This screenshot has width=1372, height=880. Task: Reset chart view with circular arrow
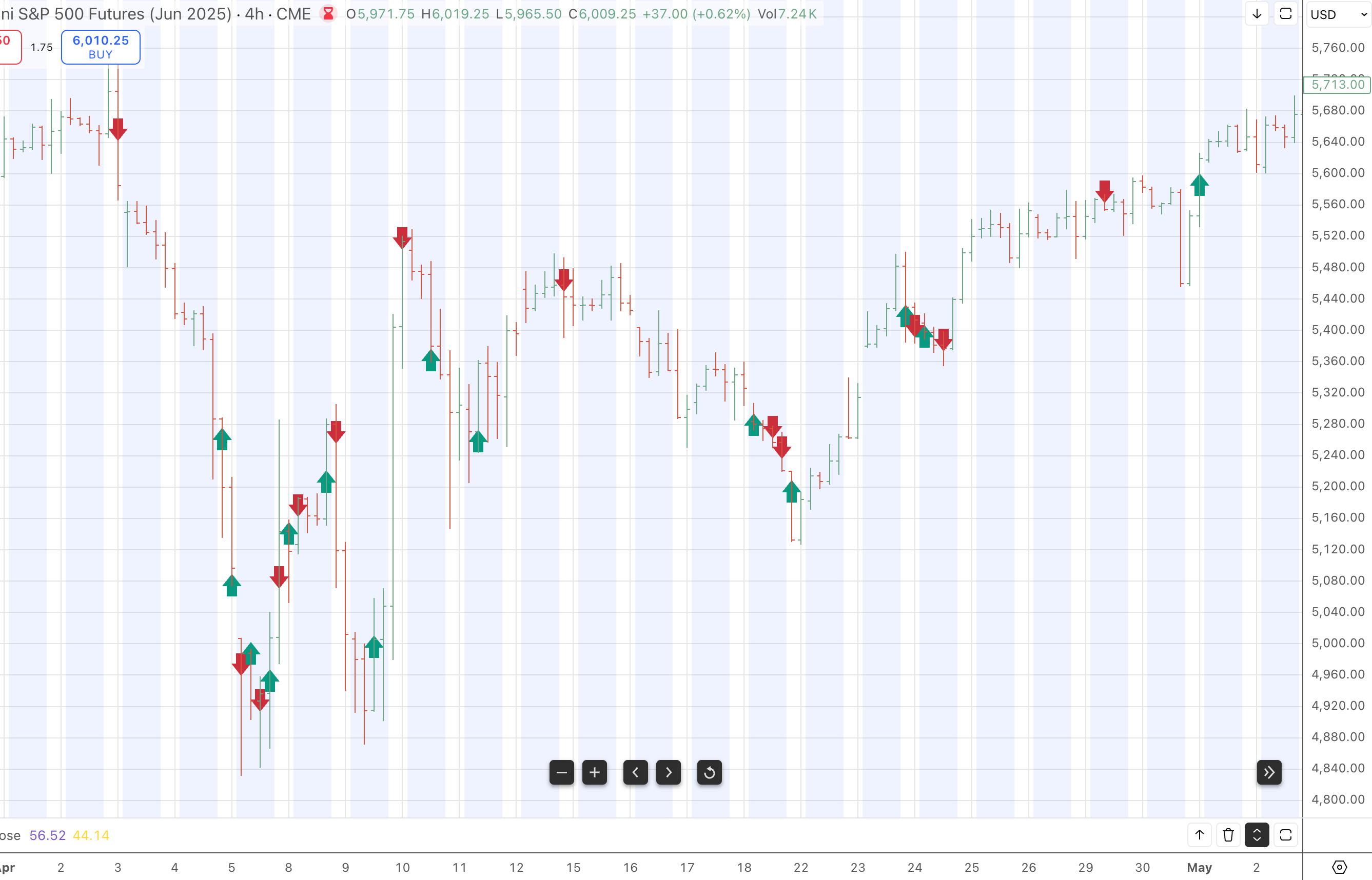pyautogui.click(x=710, y=773)
